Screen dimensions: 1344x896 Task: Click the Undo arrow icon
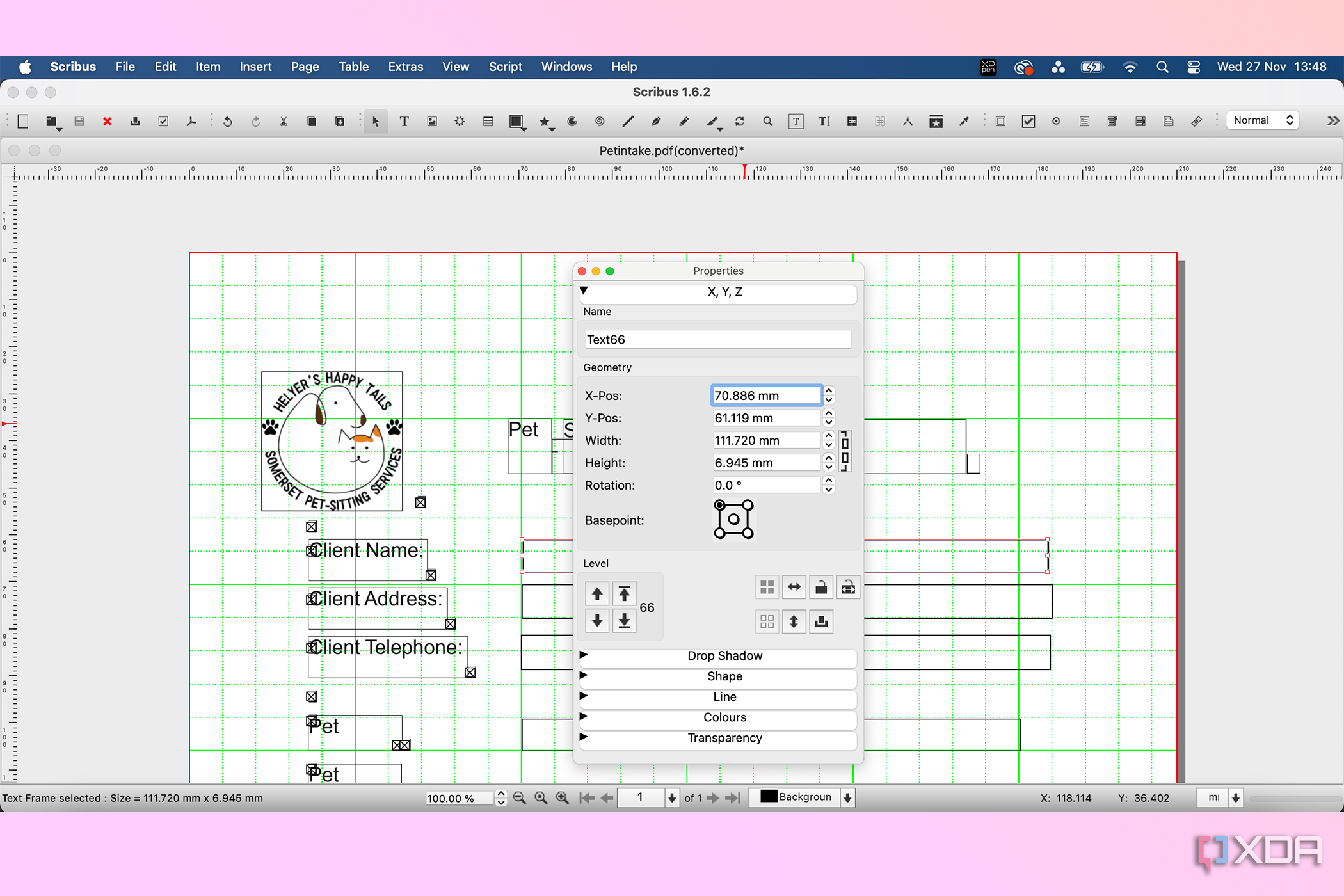[x=227, y=122]
